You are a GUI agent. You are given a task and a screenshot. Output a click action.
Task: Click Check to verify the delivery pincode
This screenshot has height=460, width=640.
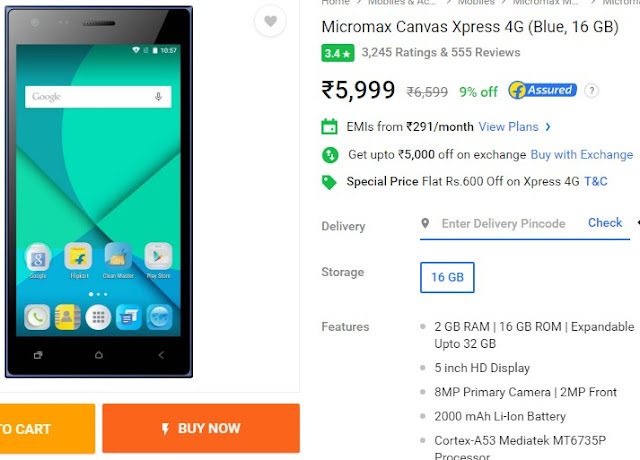click(x=605, y=223)
